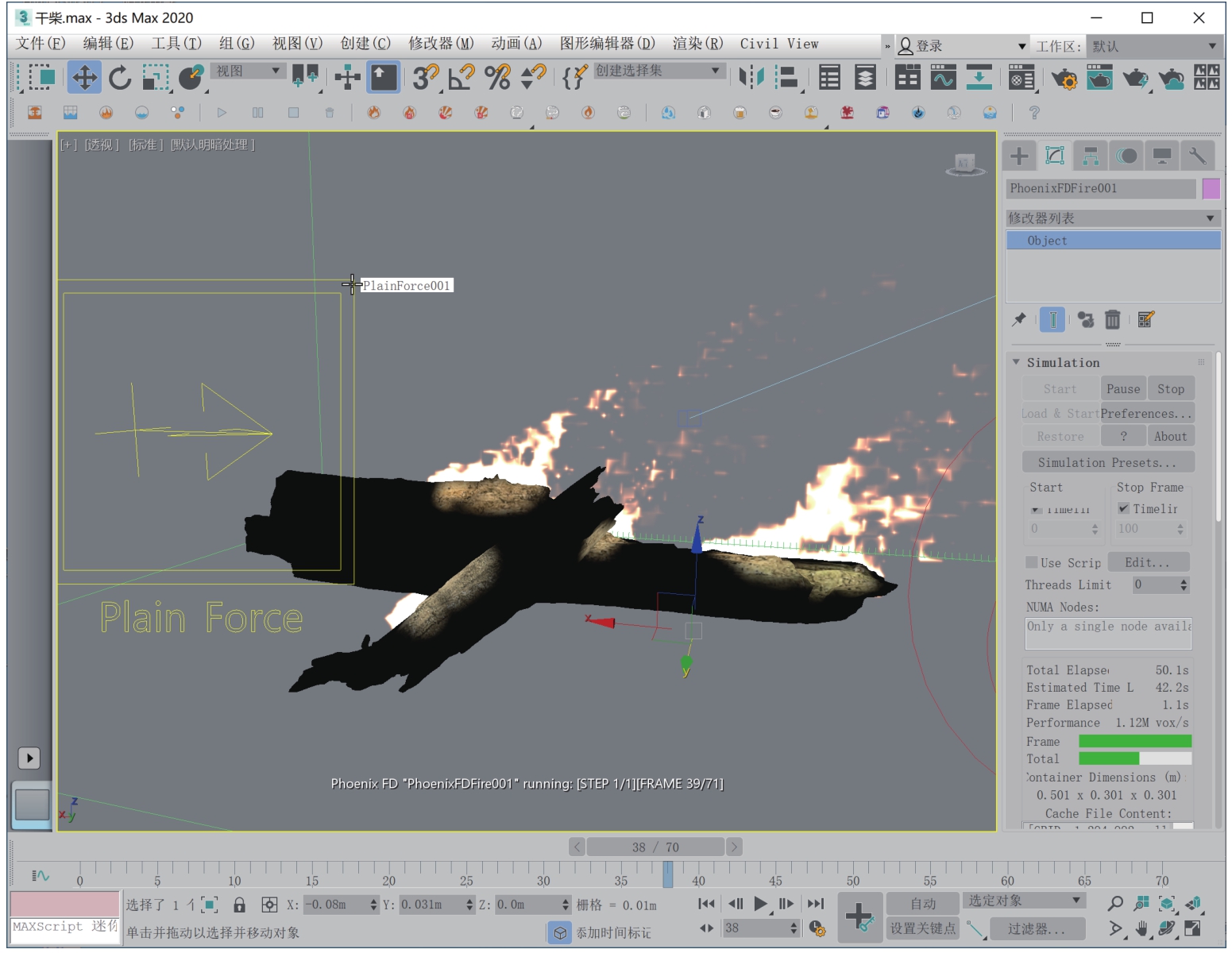Screen dimensions: 1232x953
Task: Click the Simulation Presets button
Action: tap(1107, 462)
